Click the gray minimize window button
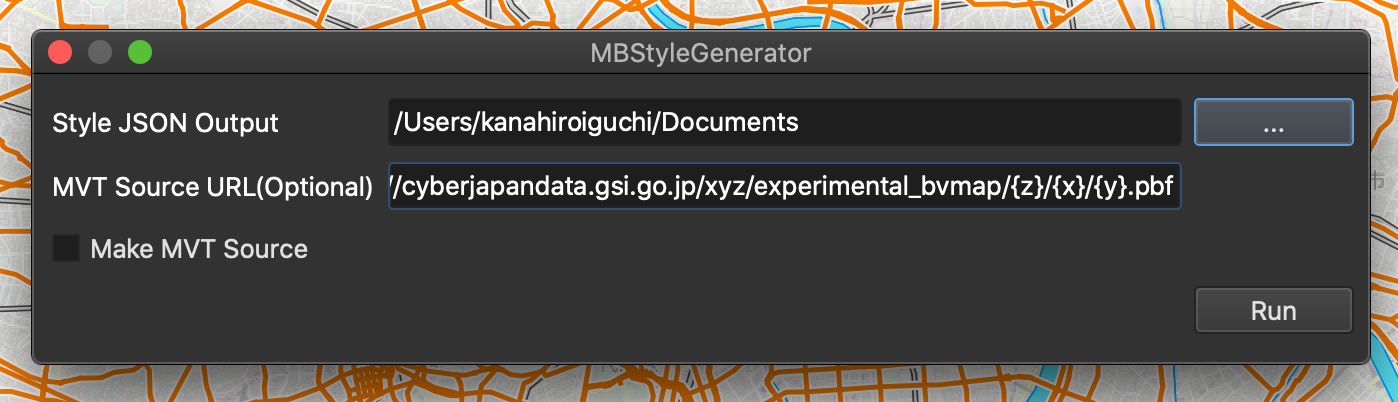Image resolution: width=1398 pixels, height=402 pixels. 100,52
